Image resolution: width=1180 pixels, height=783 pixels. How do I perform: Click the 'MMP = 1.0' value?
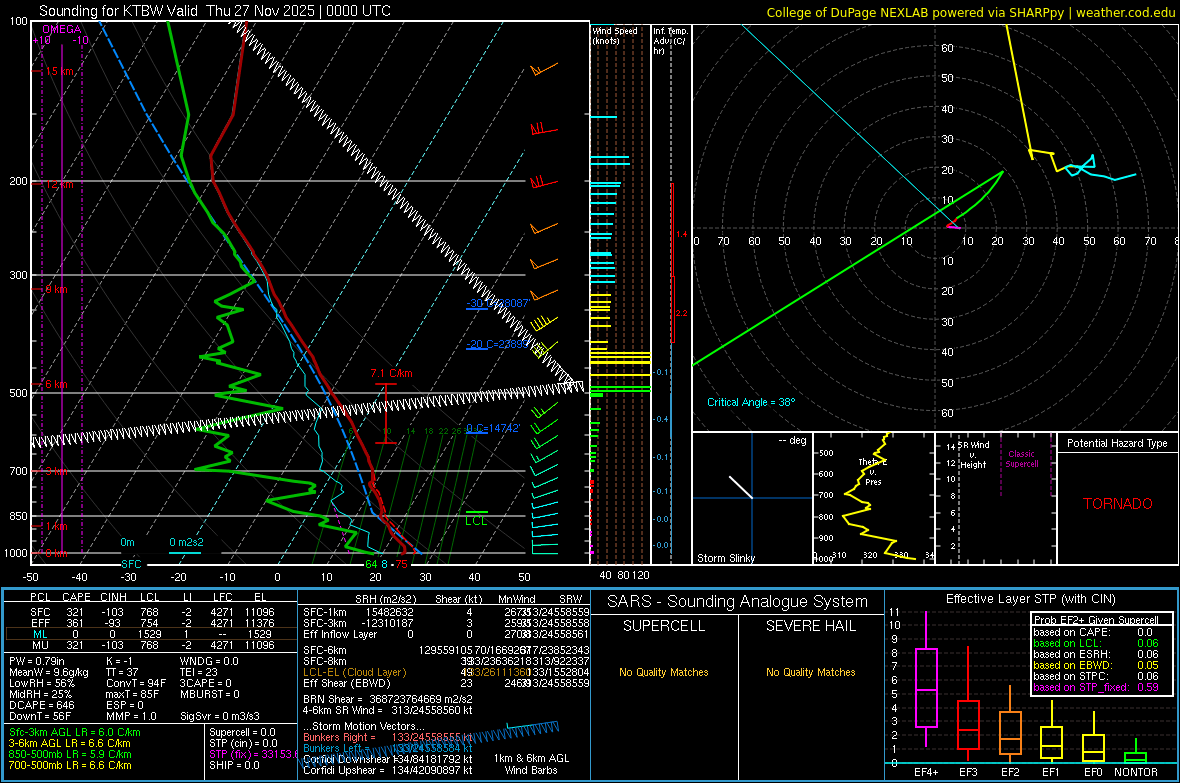131,717
